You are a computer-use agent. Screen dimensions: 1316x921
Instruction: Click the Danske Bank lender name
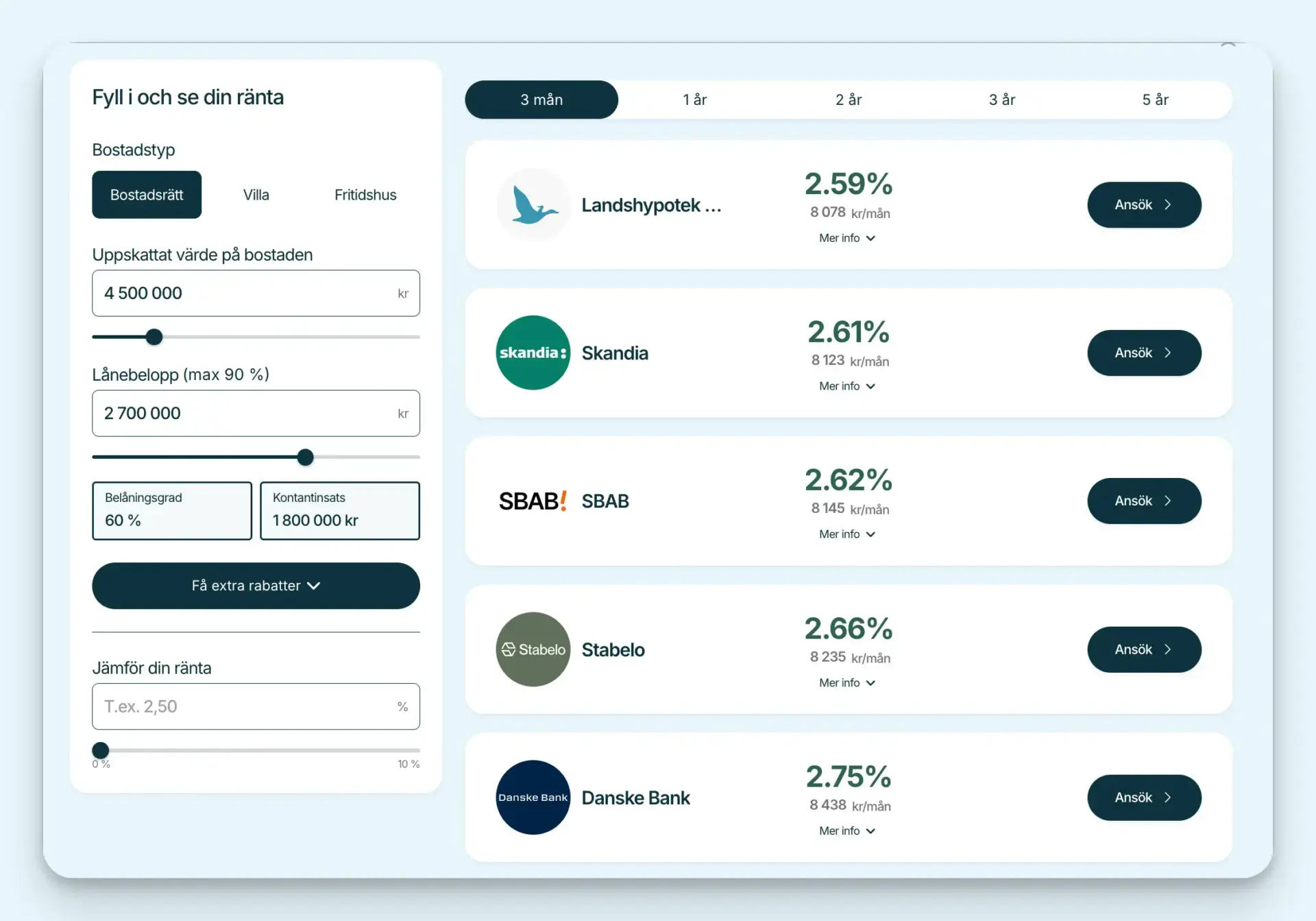click(636, 798)
